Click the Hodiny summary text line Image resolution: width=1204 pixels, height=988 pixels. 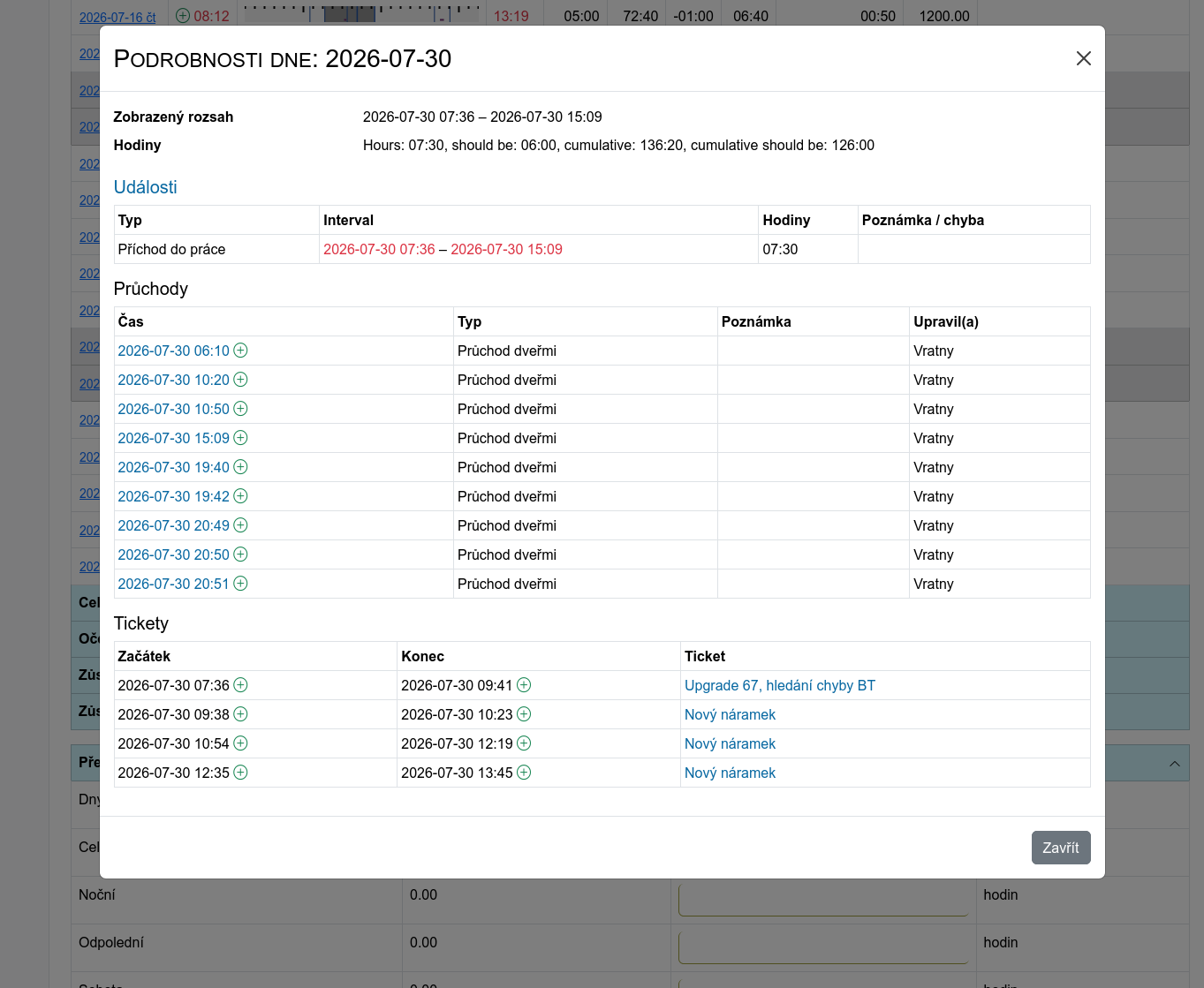point(618,145)
